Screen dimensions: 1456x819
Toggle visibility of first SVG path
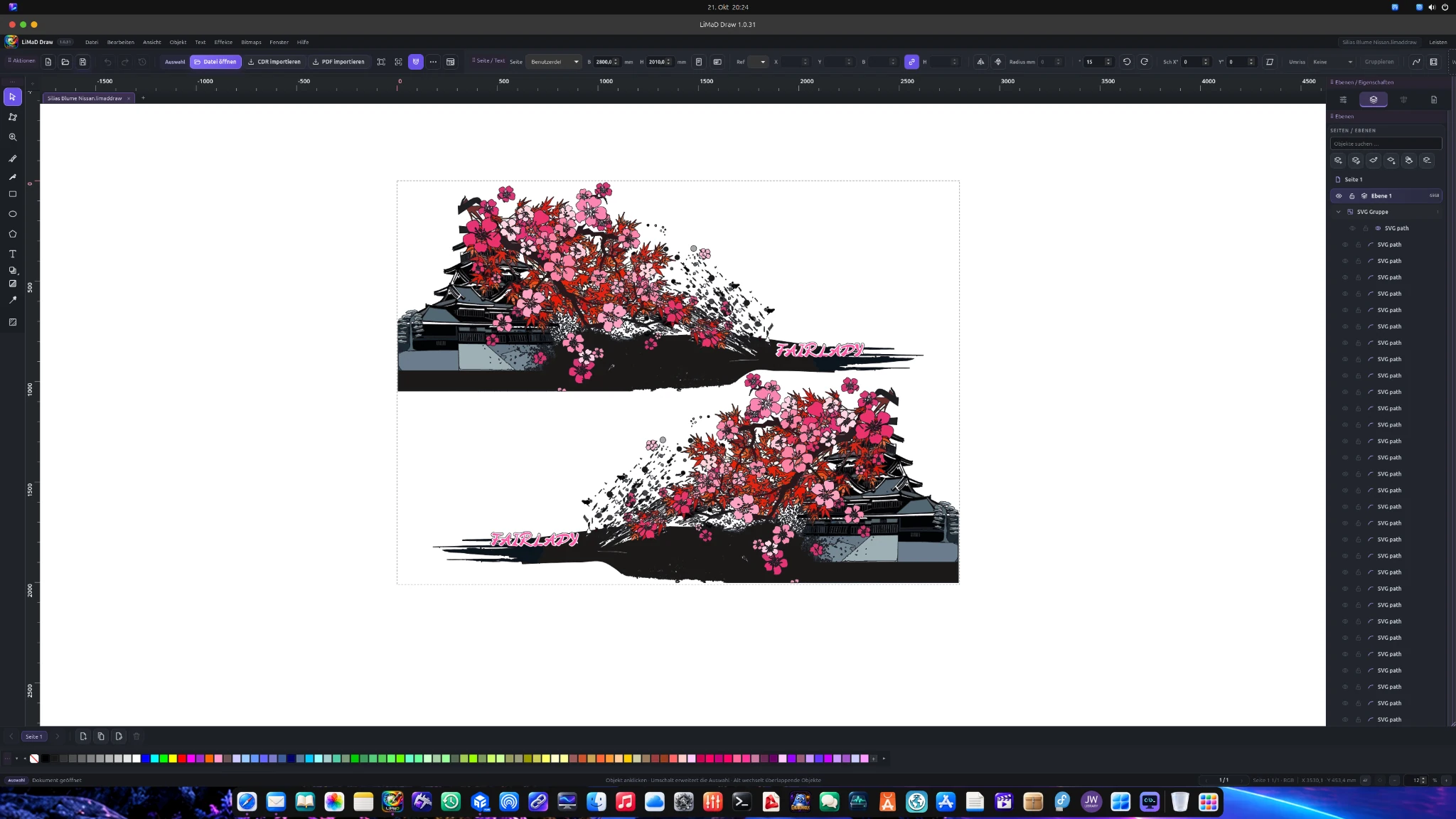pyautogui.click(x=1352, y=228)
